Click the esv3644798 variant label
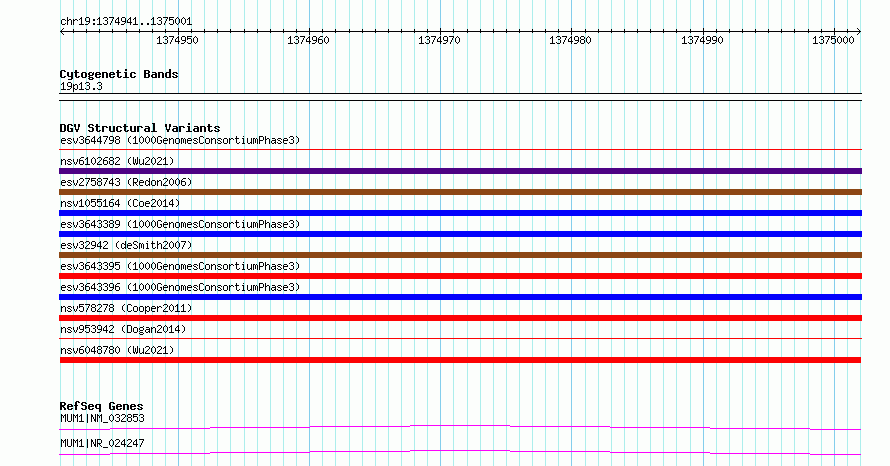The height and width of the screenshot is (466, 890). click(180, 140)
